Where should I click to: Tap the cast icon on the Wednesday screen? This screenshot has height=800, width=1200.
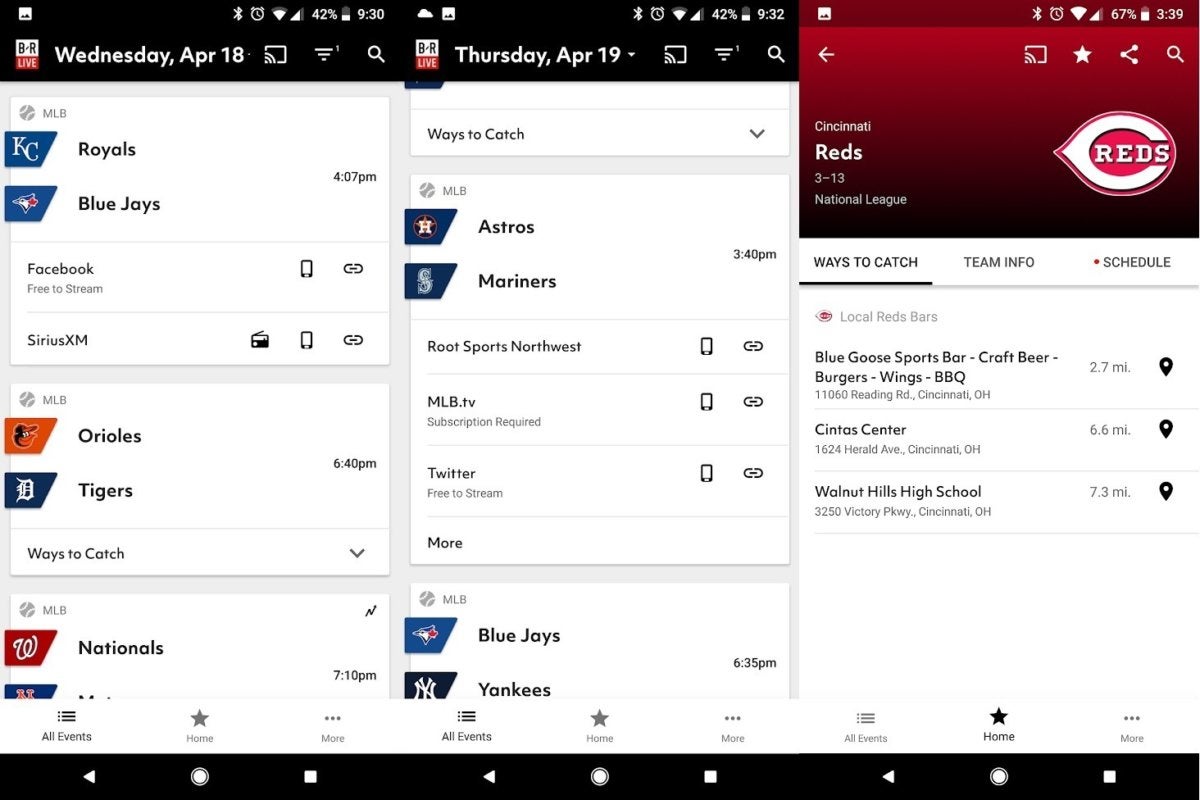275,55
